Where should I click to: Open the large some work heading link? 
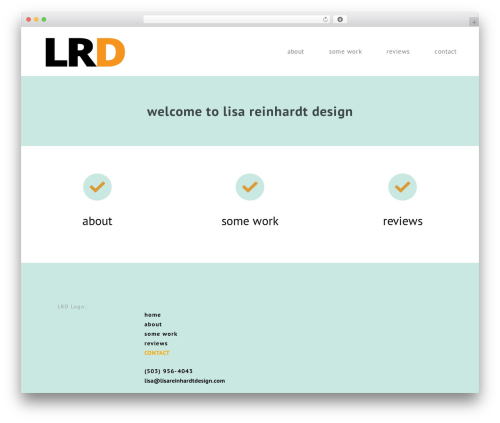point(250,221)
